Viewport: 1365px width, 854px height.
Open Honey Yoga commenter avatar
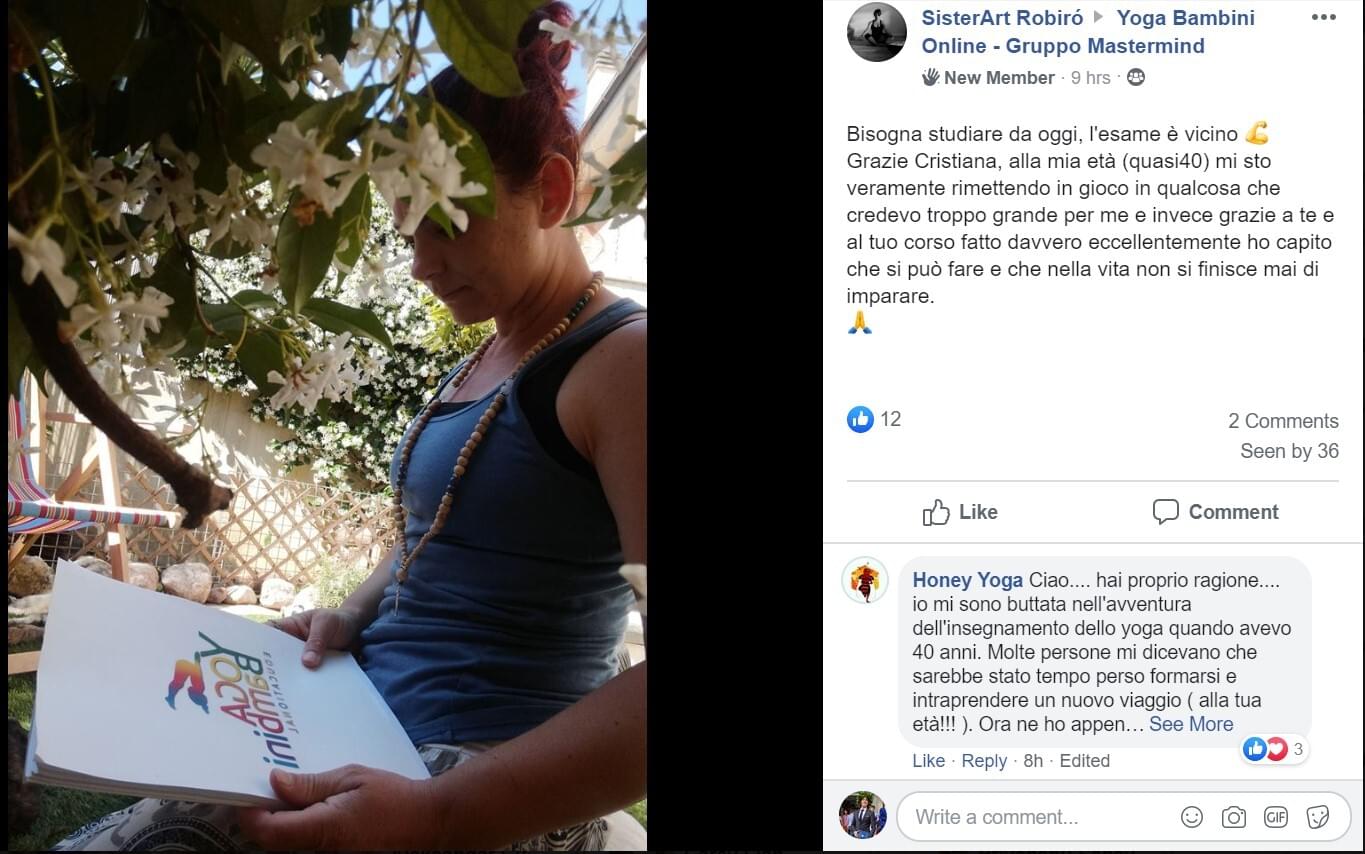[x=864, y=580]
